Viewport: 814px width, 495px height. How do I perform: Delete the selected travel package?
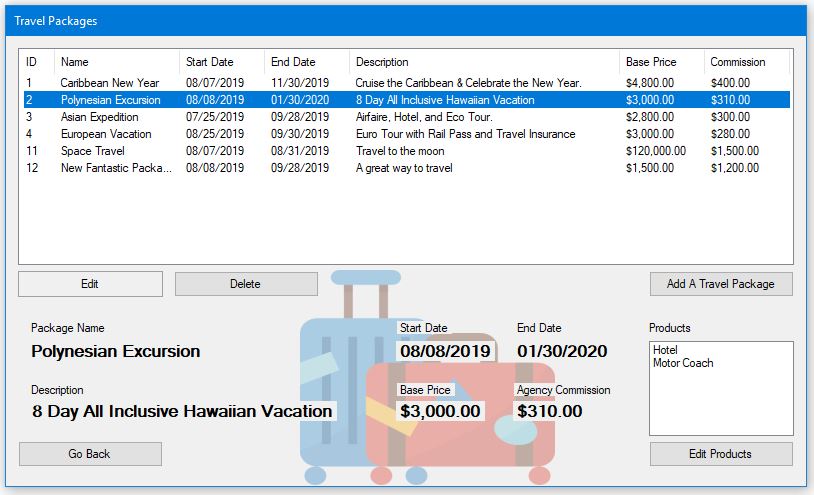(245, 284)
